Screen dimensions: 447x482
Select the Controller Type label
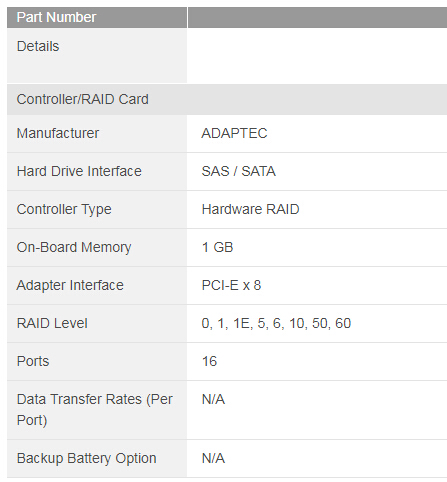(x=64, y=210)
